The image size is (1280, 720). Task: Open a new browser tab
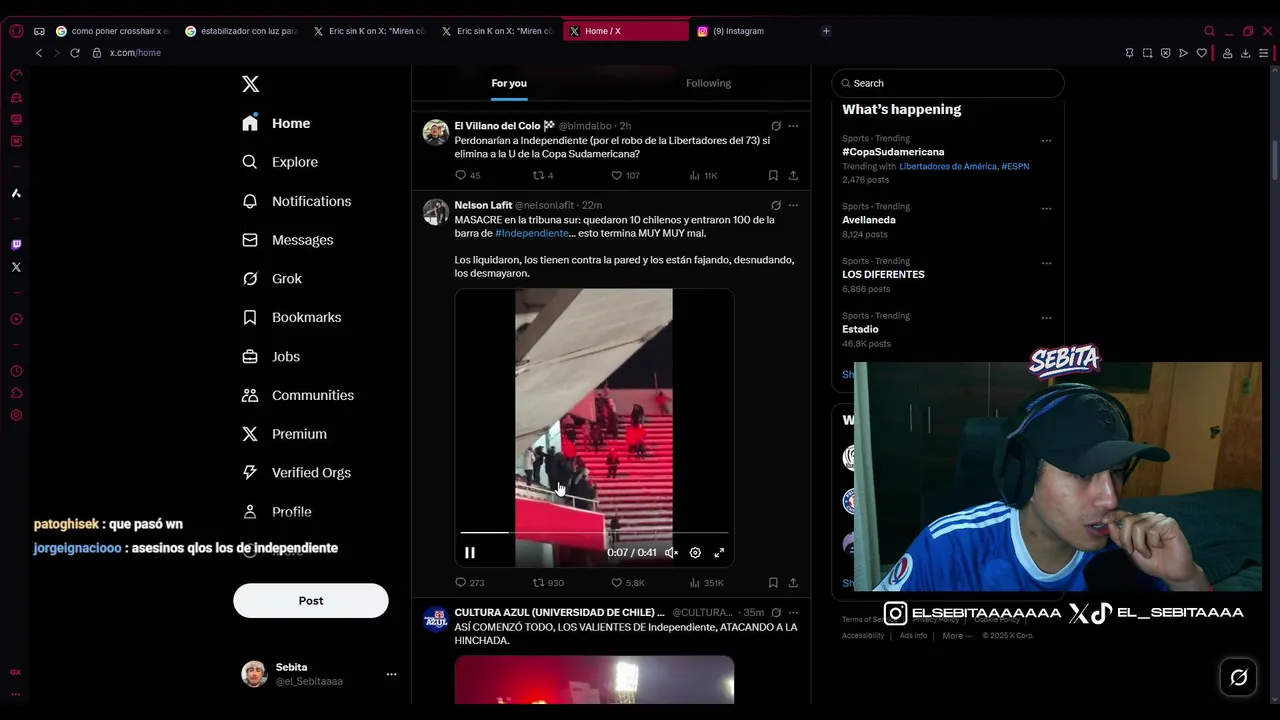point(826,31)
